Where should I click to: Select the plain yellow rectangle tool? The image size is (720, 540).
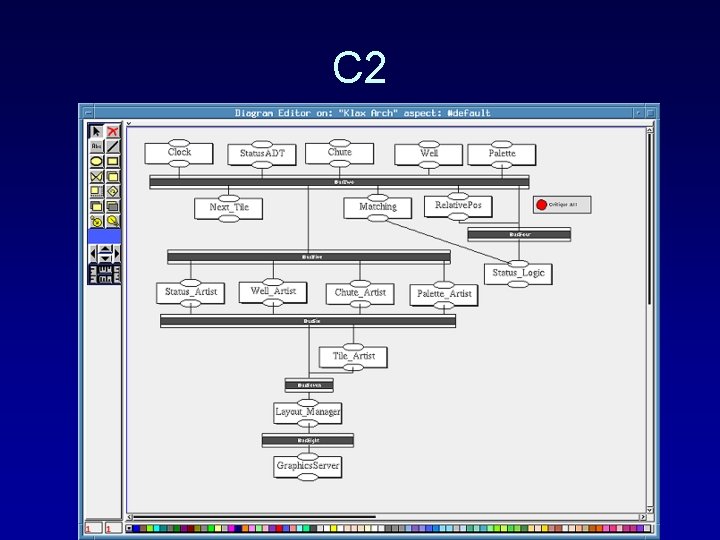pyautogui.click(x=112, y=161)
